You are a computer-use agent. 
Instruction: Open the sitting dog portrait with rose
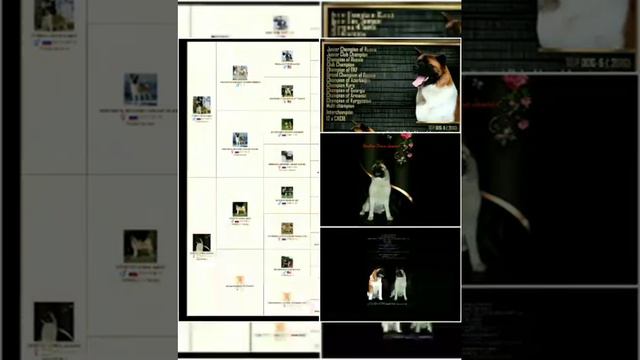click(391, 179)
